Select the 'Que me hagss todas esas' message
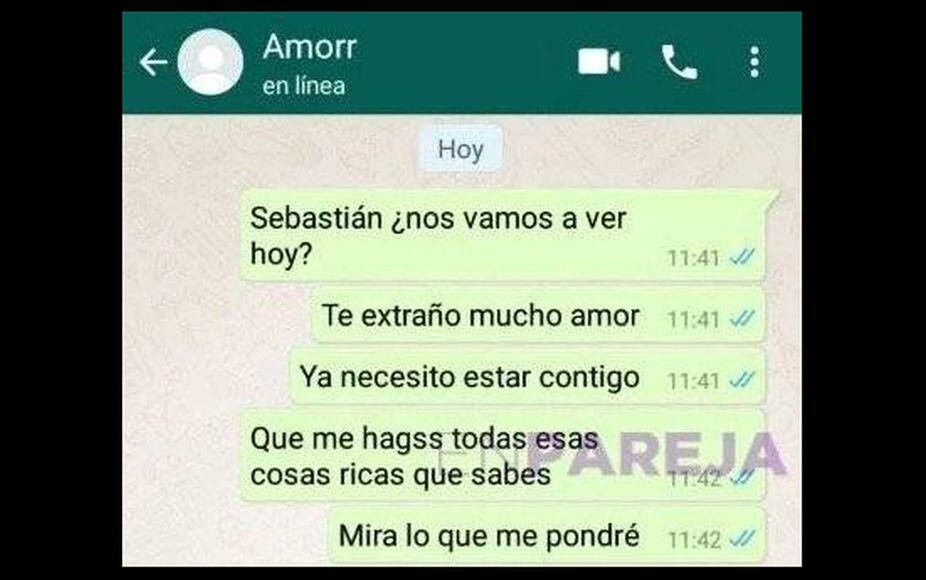Viewport: 926px width, 580px height. [503, 456]
